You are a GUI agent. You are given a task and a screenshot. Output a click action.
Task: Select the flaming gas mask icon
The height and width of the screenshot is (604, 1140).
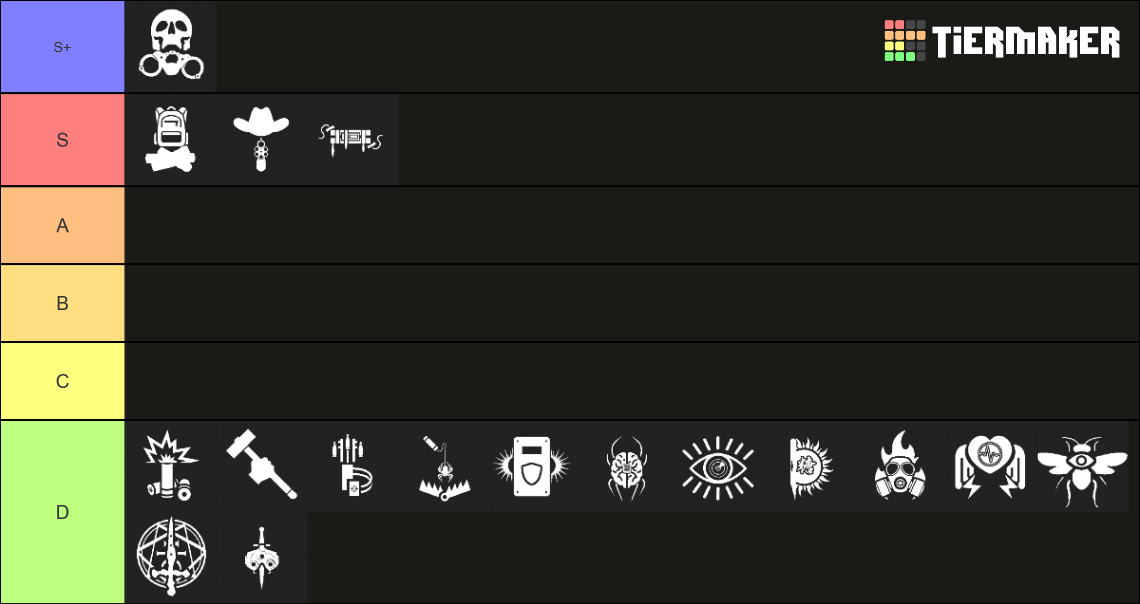899,466
